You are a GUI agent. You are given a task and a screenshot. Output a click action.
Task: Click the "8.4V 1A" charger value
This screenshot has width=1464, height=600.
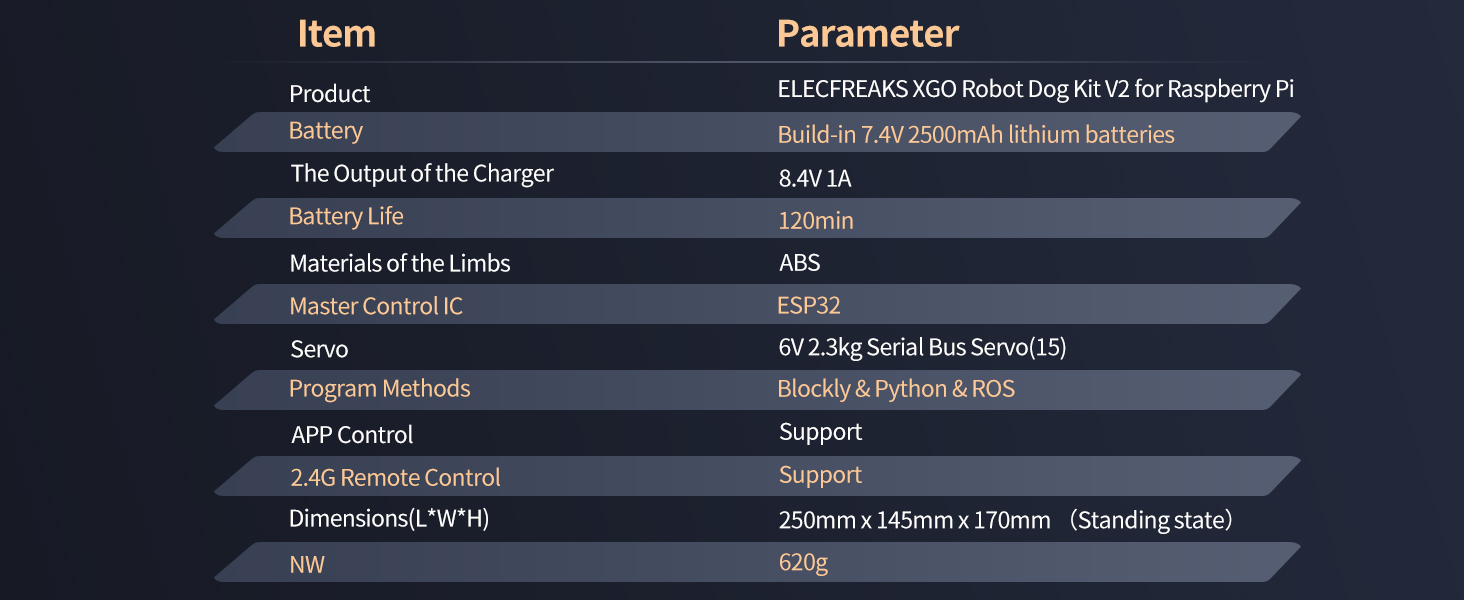(x=814, y=179)
